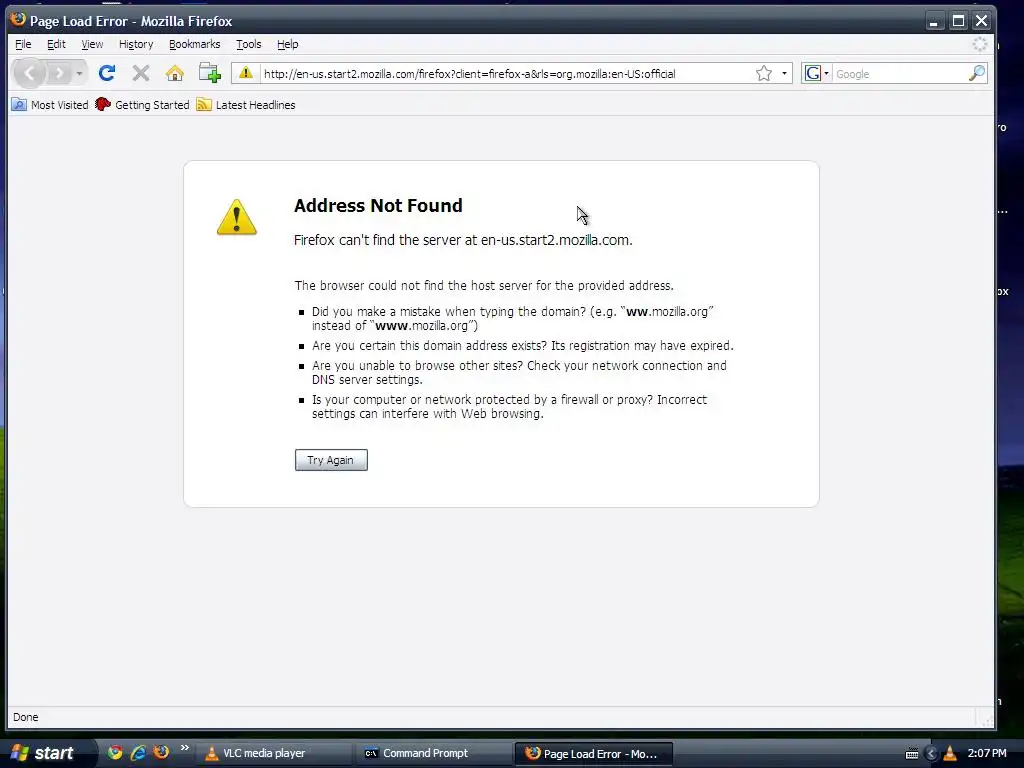Switch to VLC media player taskbar button
Screen dimensions: 1024x768
pyautogui.click(x=274, y=754)
